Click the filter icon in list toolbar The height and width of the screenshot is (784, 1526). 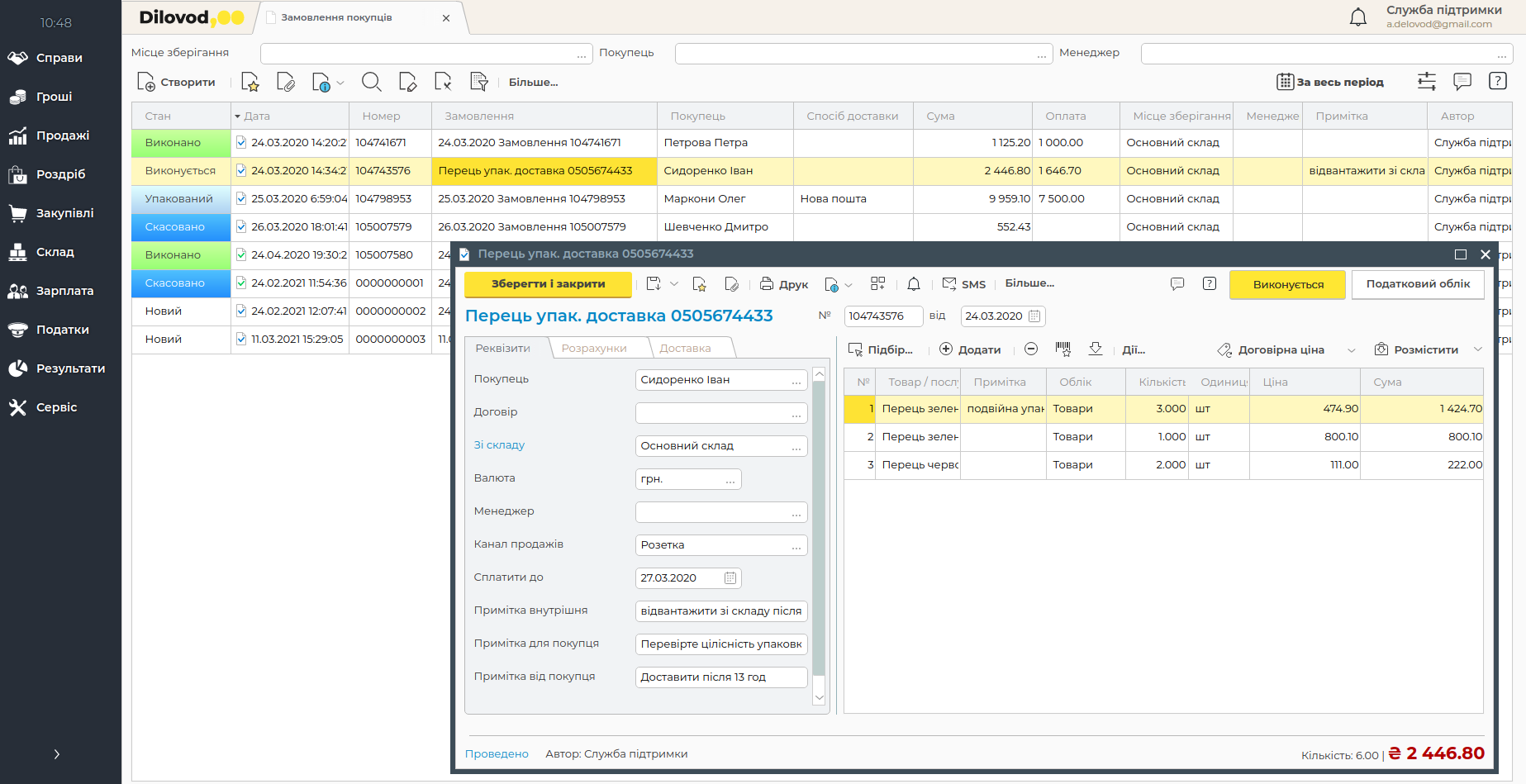coord(478,82)
